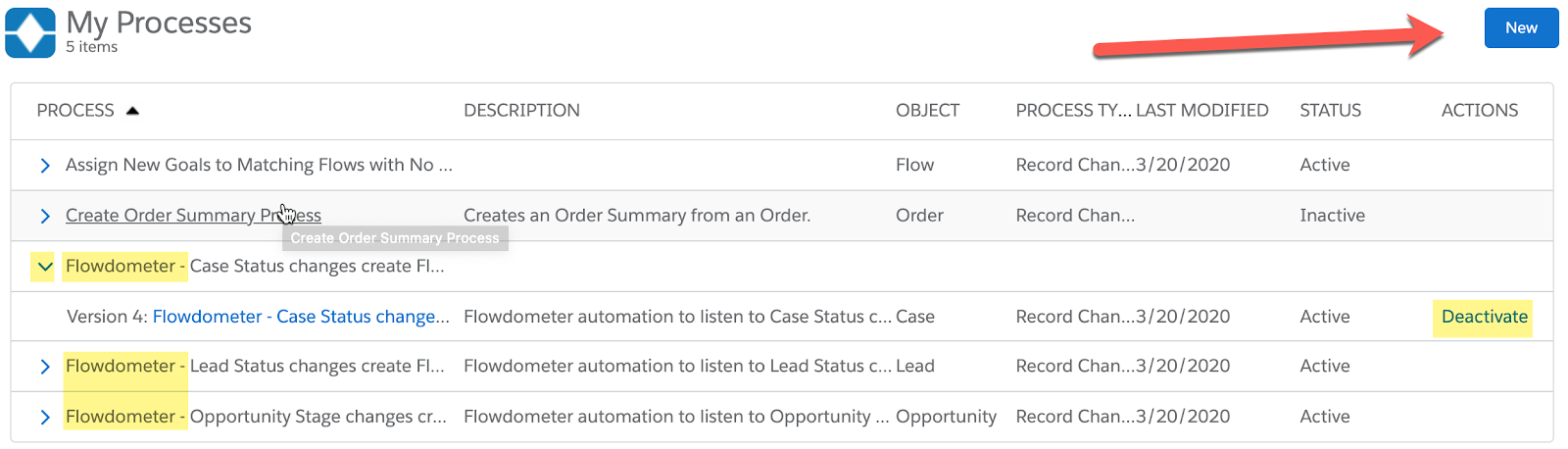Collapse the Flowdometer Case Status process row
Image resolution: width=1568 pixels, height=449 pixels.
pyautogui.click(x=43, y=266)
